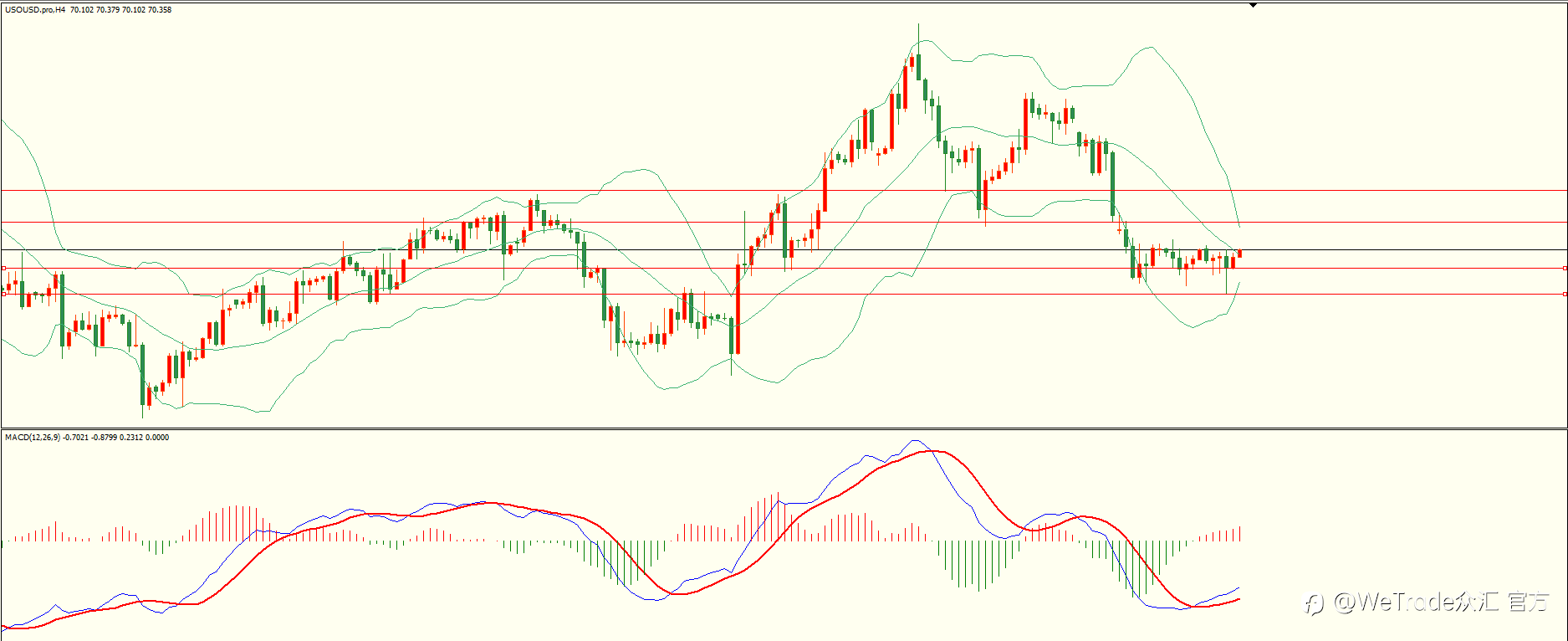Click the chart shift triangle marker

1253,5
